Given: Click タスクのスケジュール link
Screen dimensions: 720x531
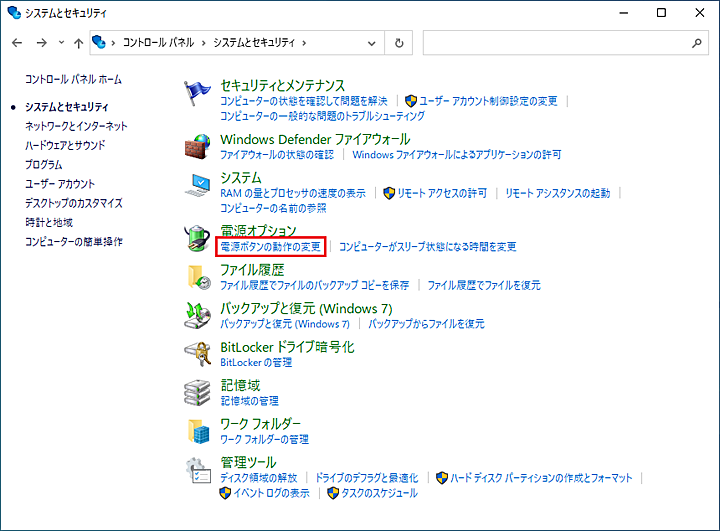Looking at the screenshot, I should 379,493.
